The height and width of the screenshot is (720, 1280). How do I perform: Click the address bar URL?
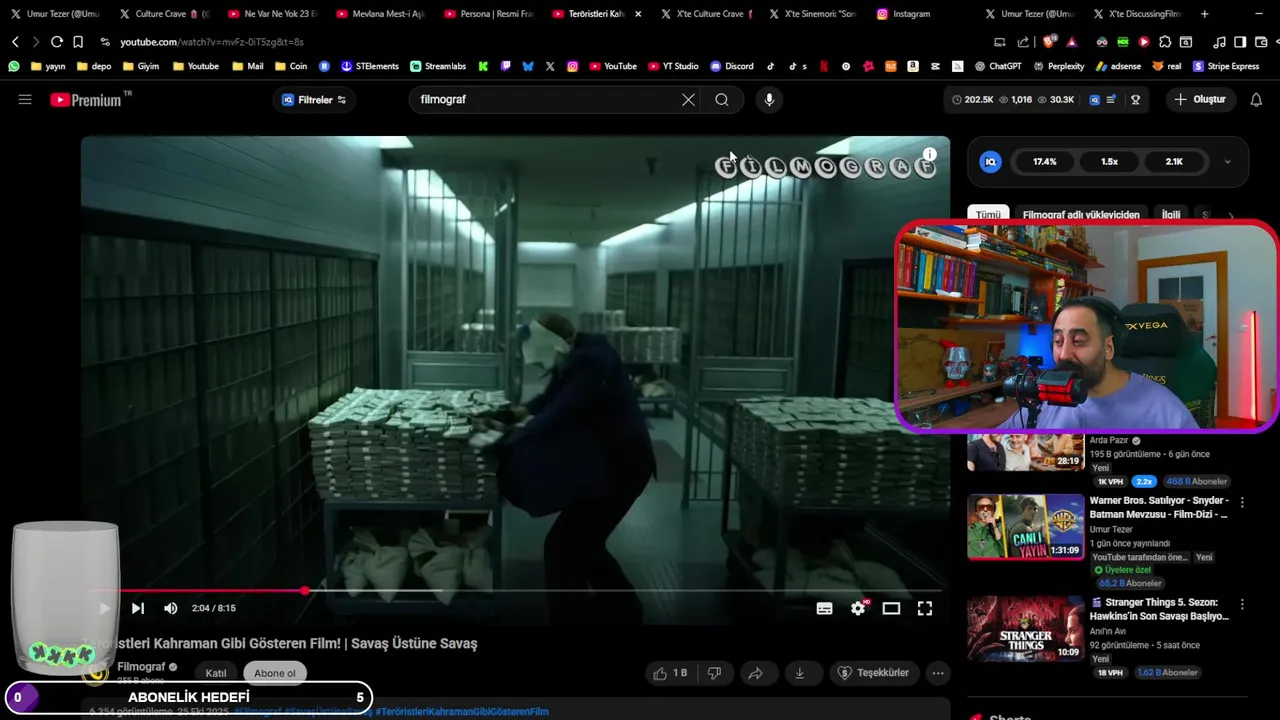point(212,42)
